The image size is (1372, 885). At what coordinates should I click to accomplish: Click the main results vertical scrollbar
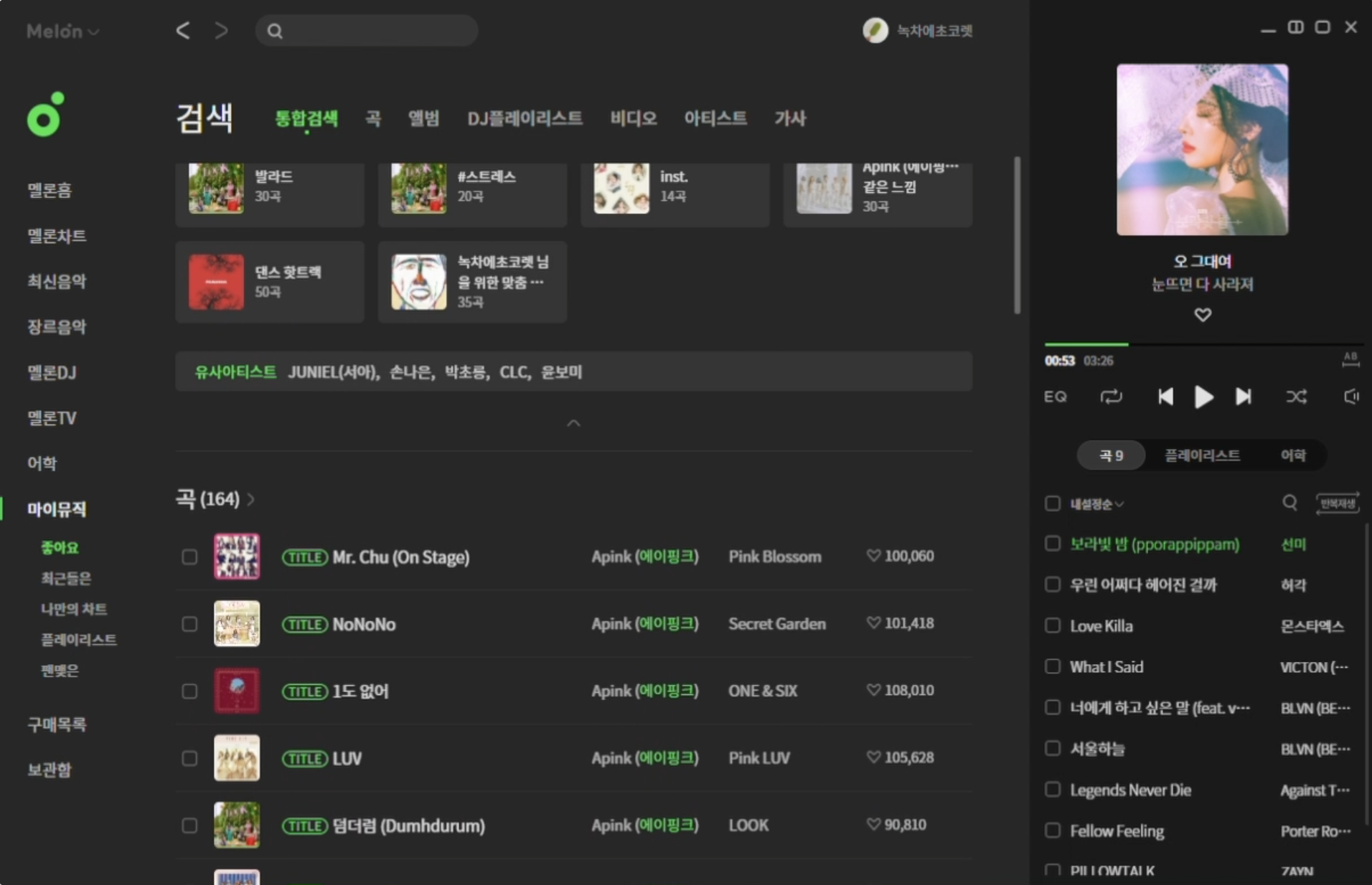[1017, 235]
